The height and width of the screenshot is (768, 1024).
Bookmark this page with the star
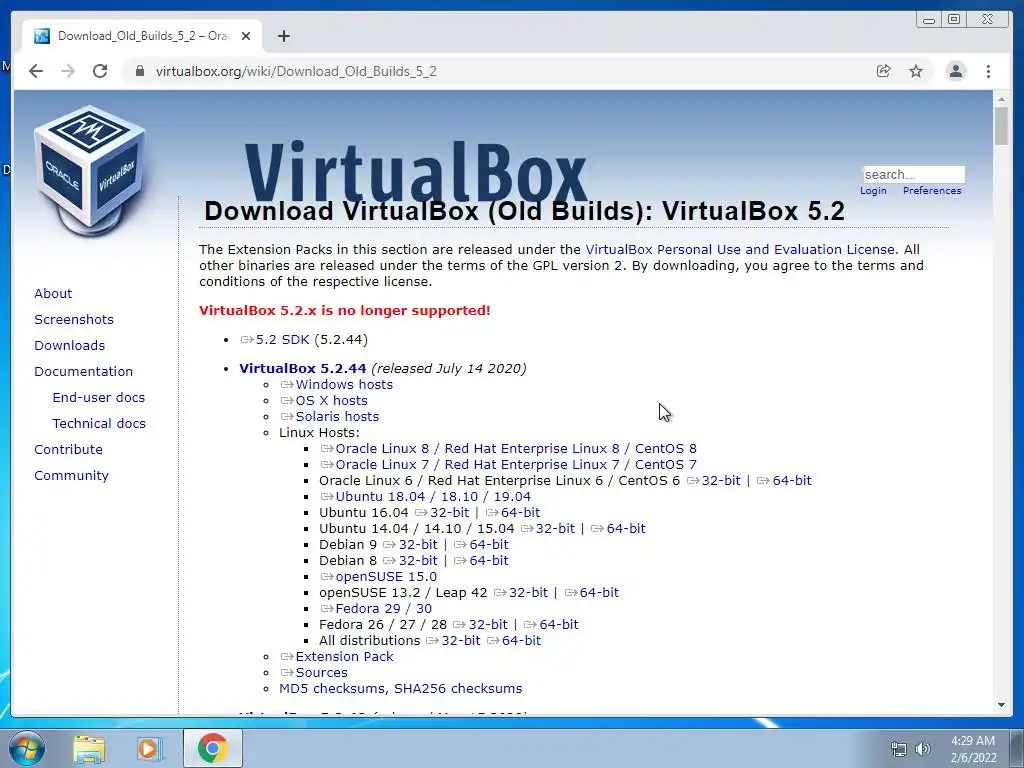(x=916, y=71)
